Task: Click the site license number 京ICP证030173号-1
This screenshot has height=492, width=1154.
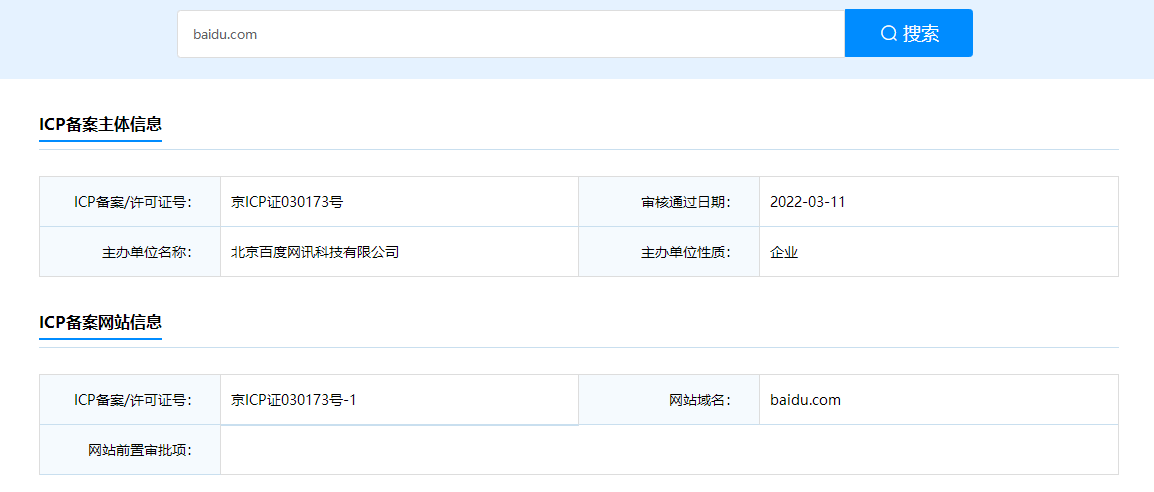Action: [294, 400]
